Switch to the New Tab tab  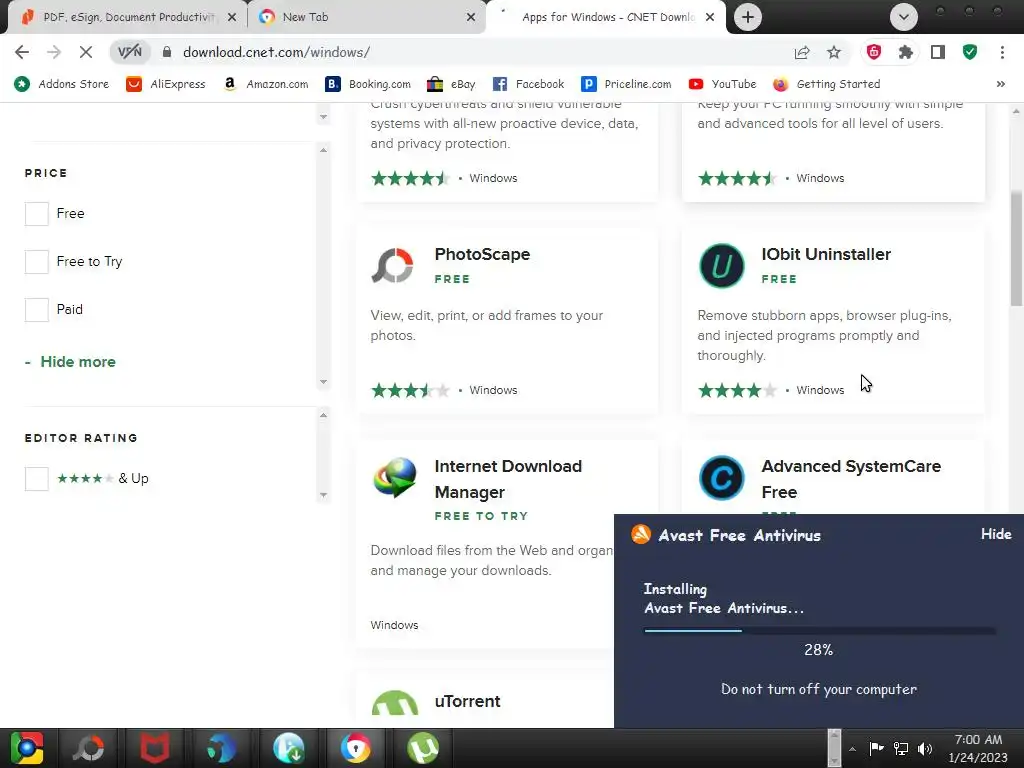click(x=366, y=17)
